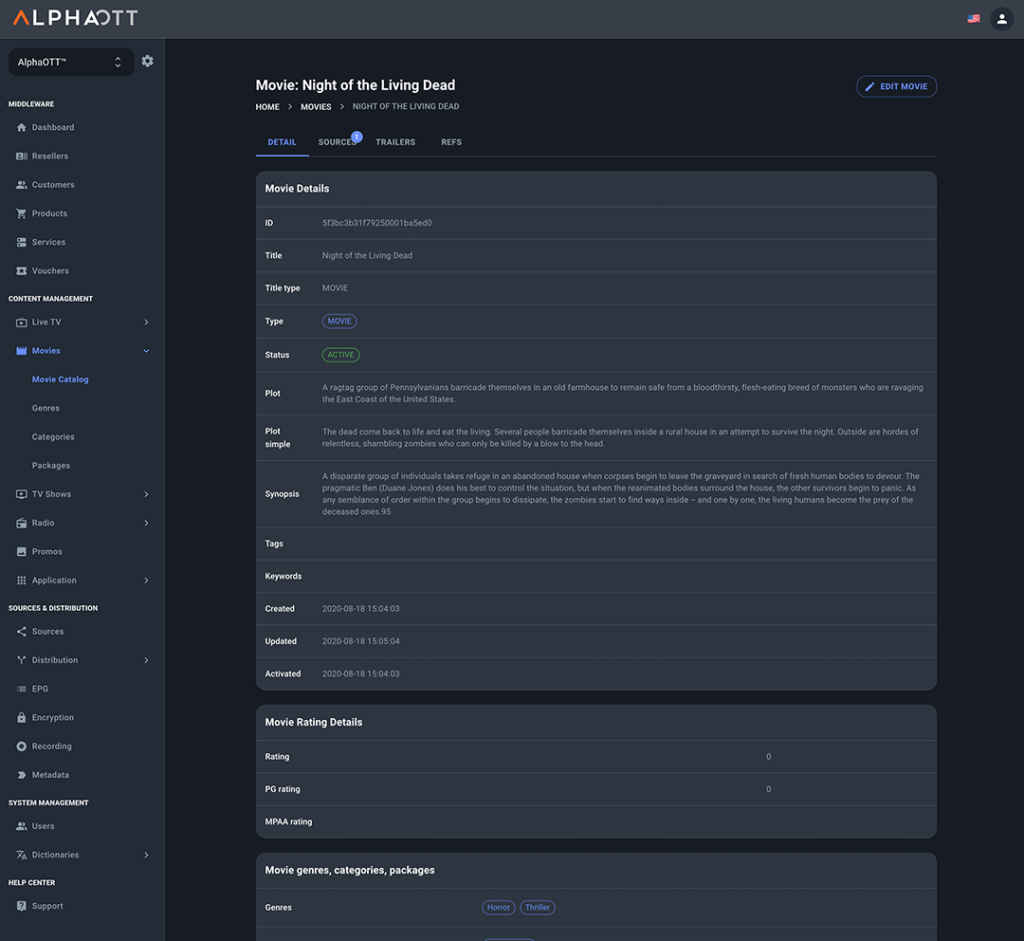
Task: Select Genres under Movies menu
Action: coord(46,408)
